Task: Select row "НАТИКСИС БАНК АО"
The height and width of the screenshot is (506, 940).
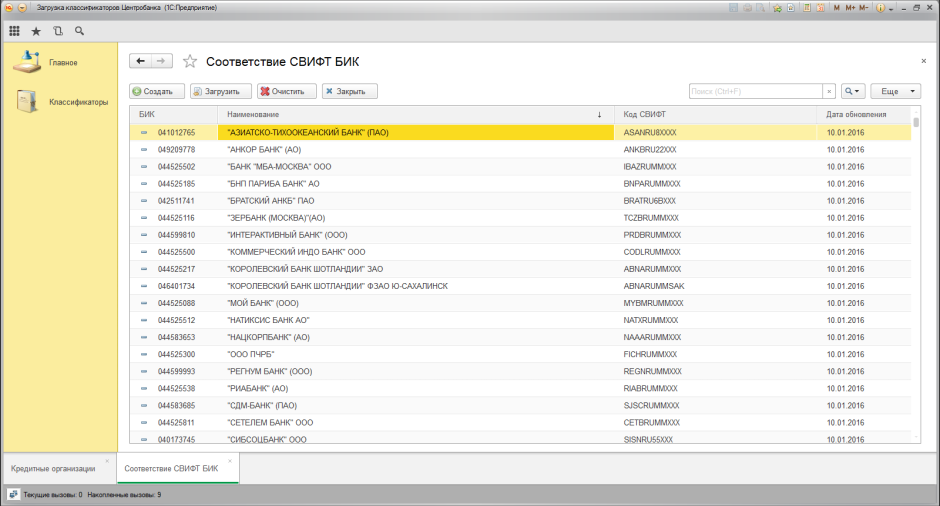Action: [520, 320]
